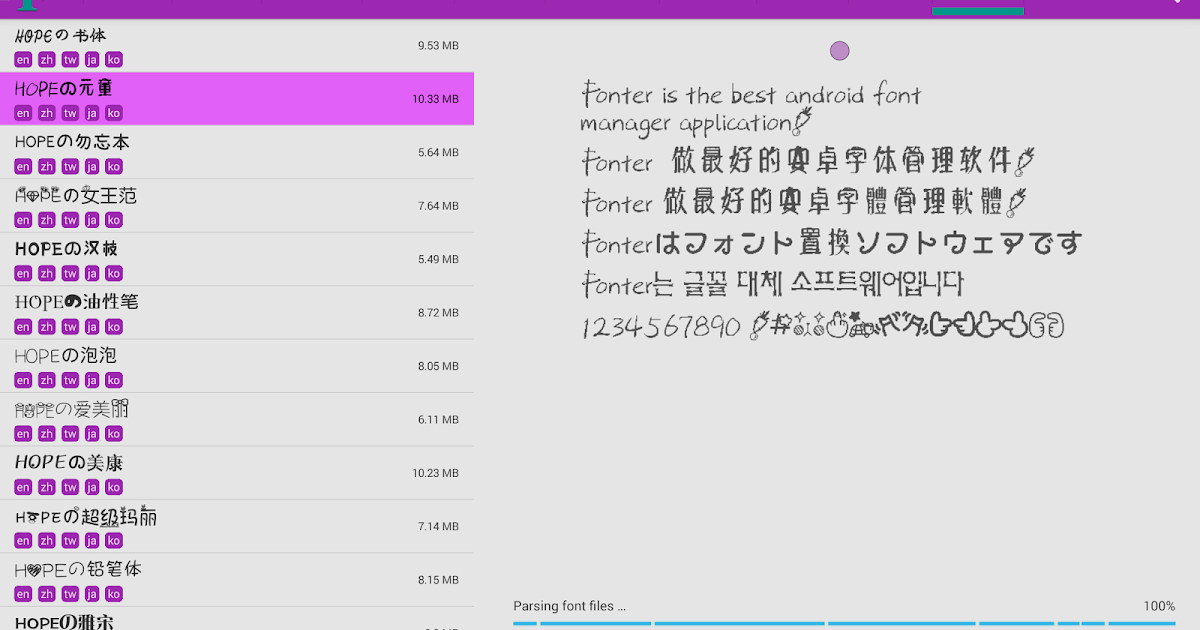
Task: Tap the 'ko' tag in the 5.49 MB row
Action: [x=114, y=274]
